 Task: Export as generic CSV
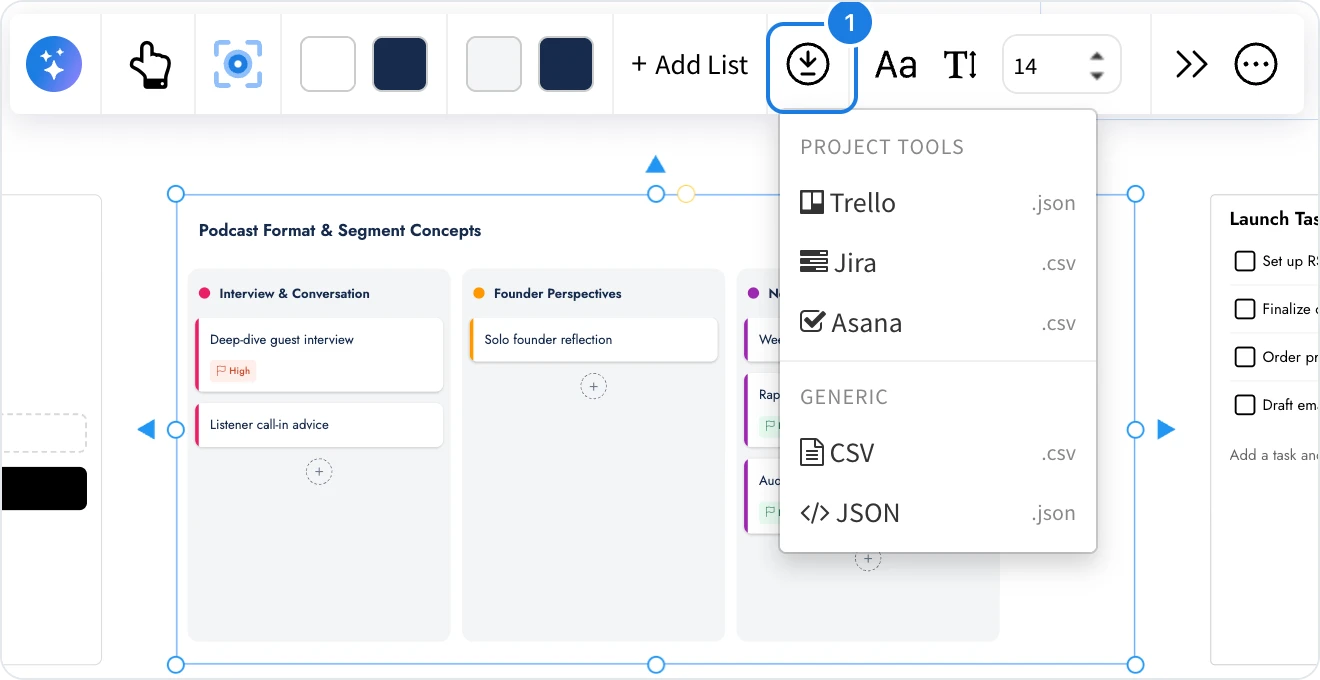pyautogui.click(x=938, y=453)
